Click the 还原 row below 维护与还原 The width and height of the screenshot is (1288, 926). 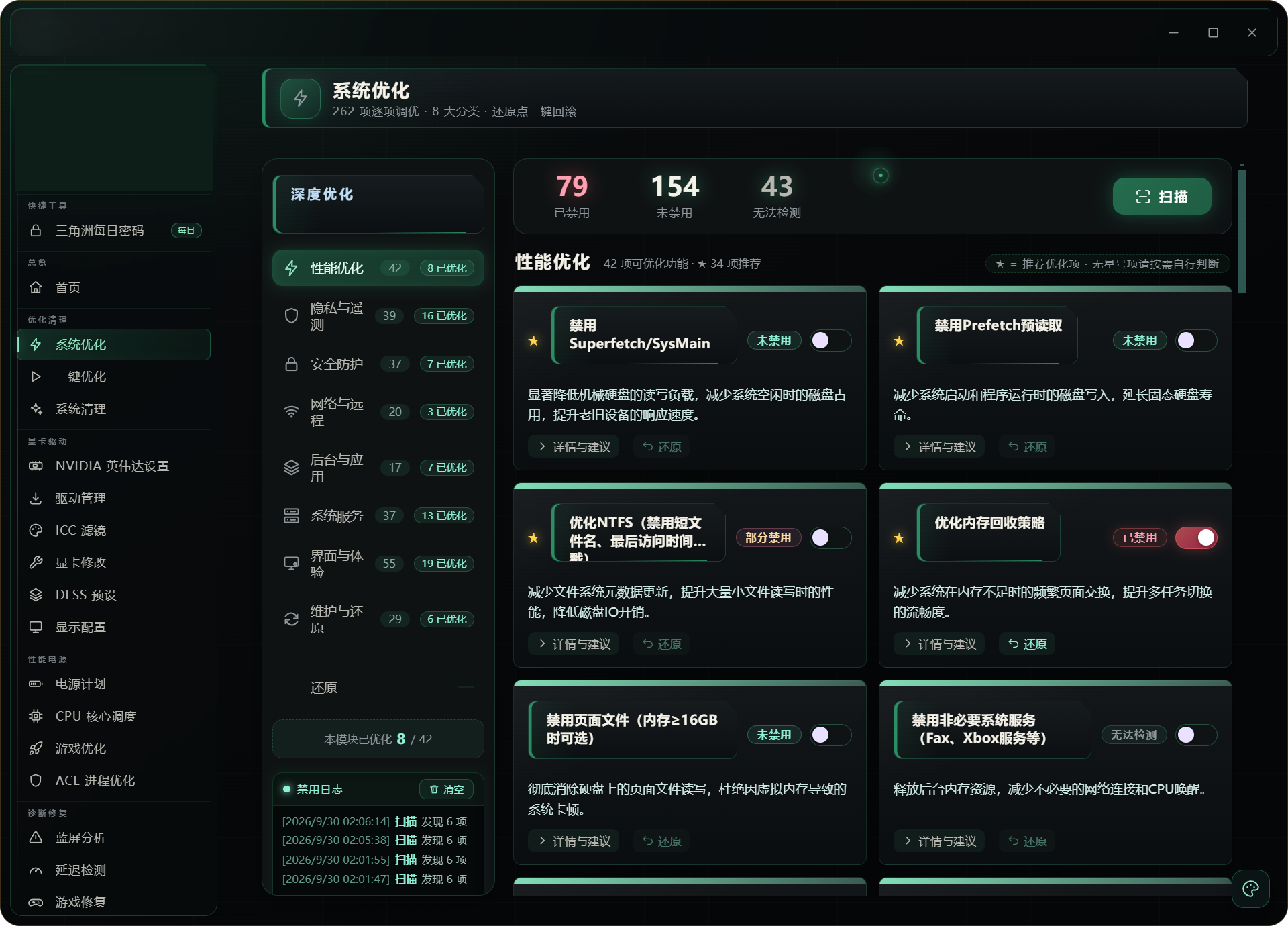point(378,688)
